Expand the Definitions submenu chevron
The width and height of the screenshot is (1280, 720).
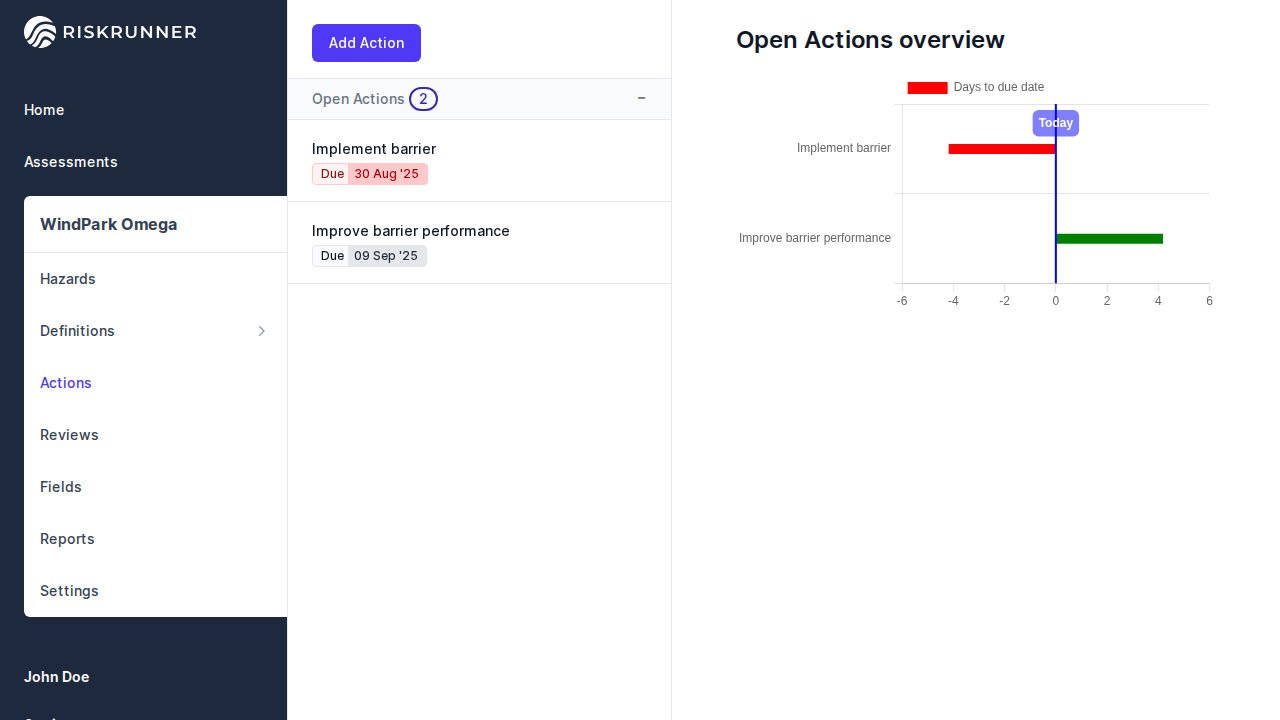tap(262, 331)
